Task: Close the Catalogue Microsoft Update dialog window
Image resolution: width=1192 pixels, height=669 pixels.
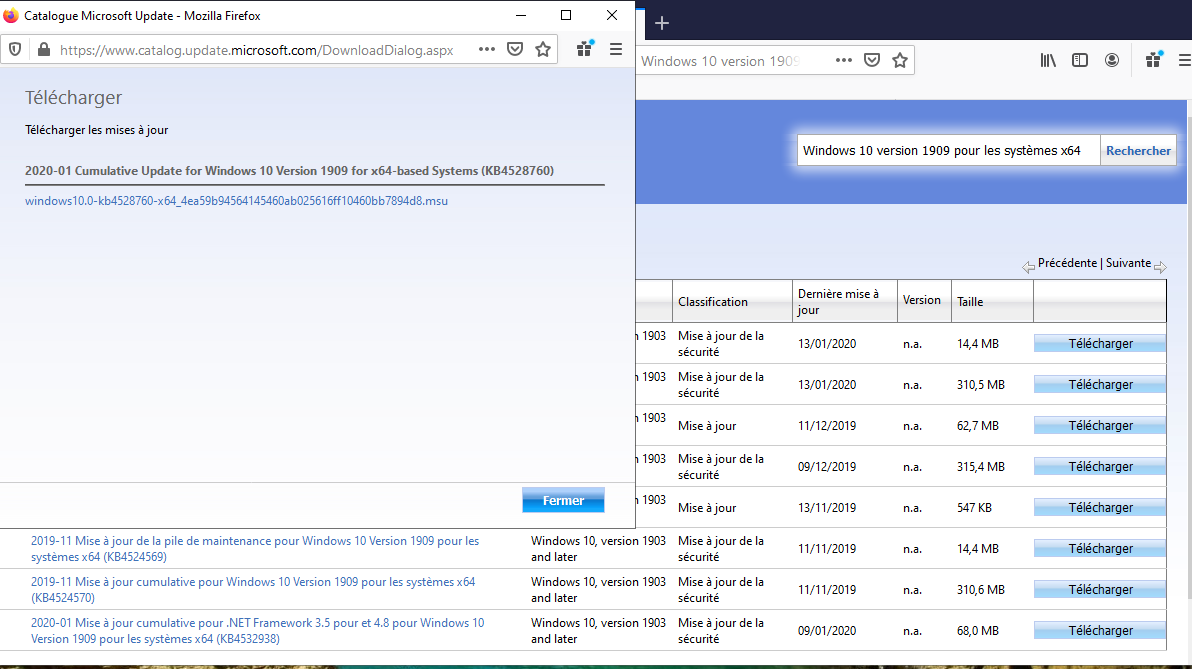Action: coord(612,15)
